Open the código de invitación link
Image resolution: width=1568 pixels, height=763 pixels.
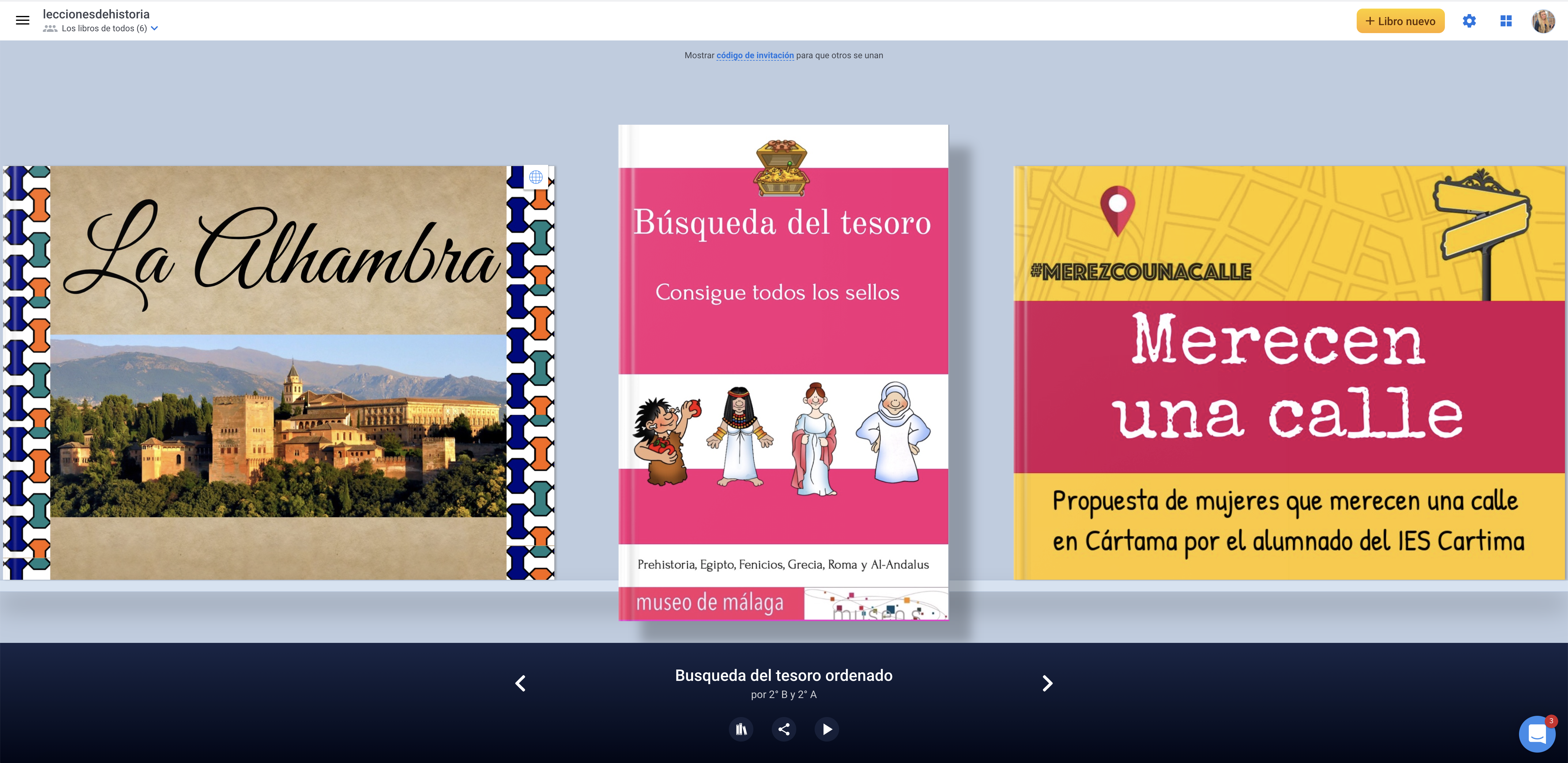tap(755, 55)
